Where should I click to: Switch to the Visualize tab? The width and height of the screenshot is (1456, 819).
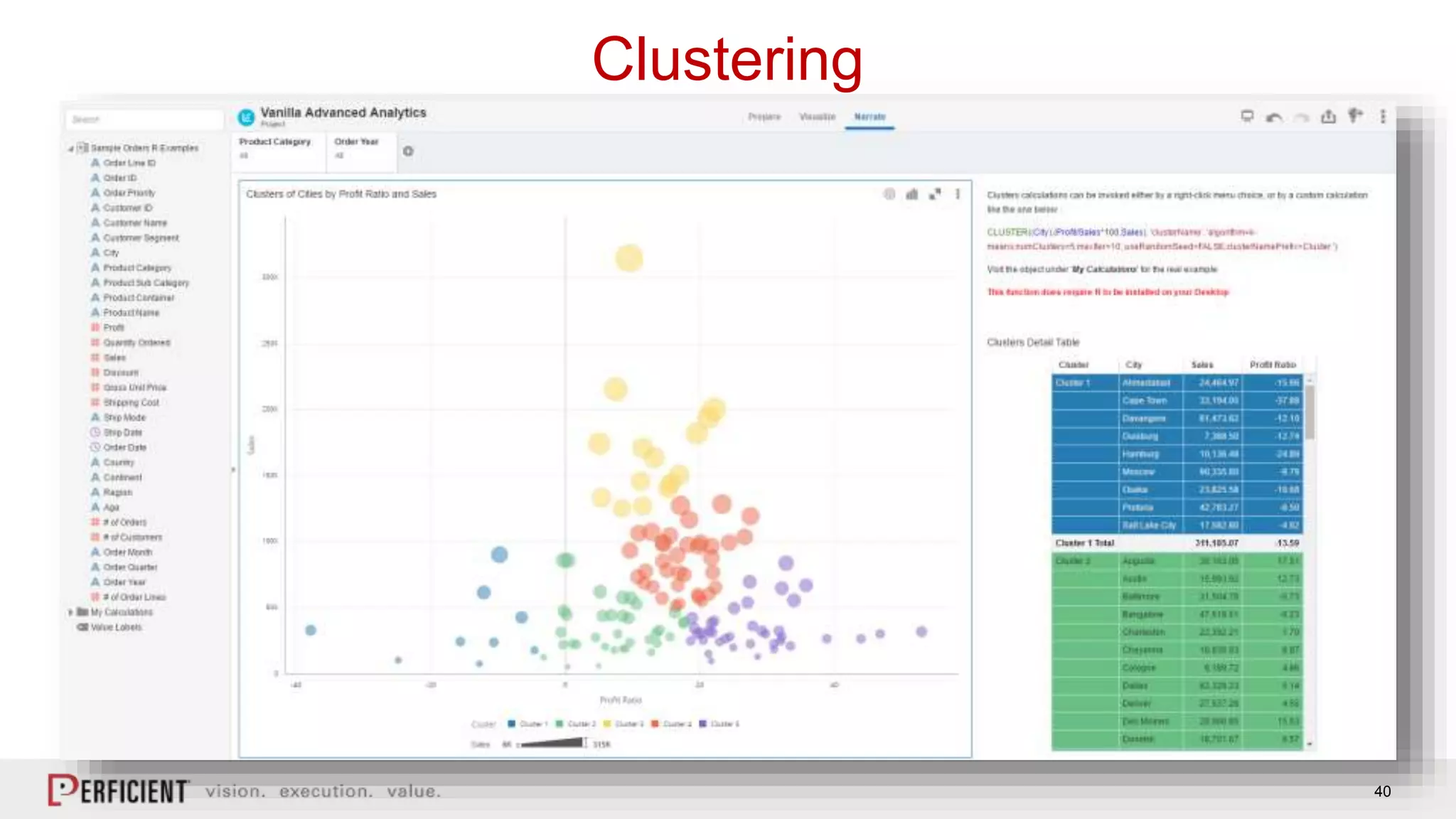click(818, 117)
